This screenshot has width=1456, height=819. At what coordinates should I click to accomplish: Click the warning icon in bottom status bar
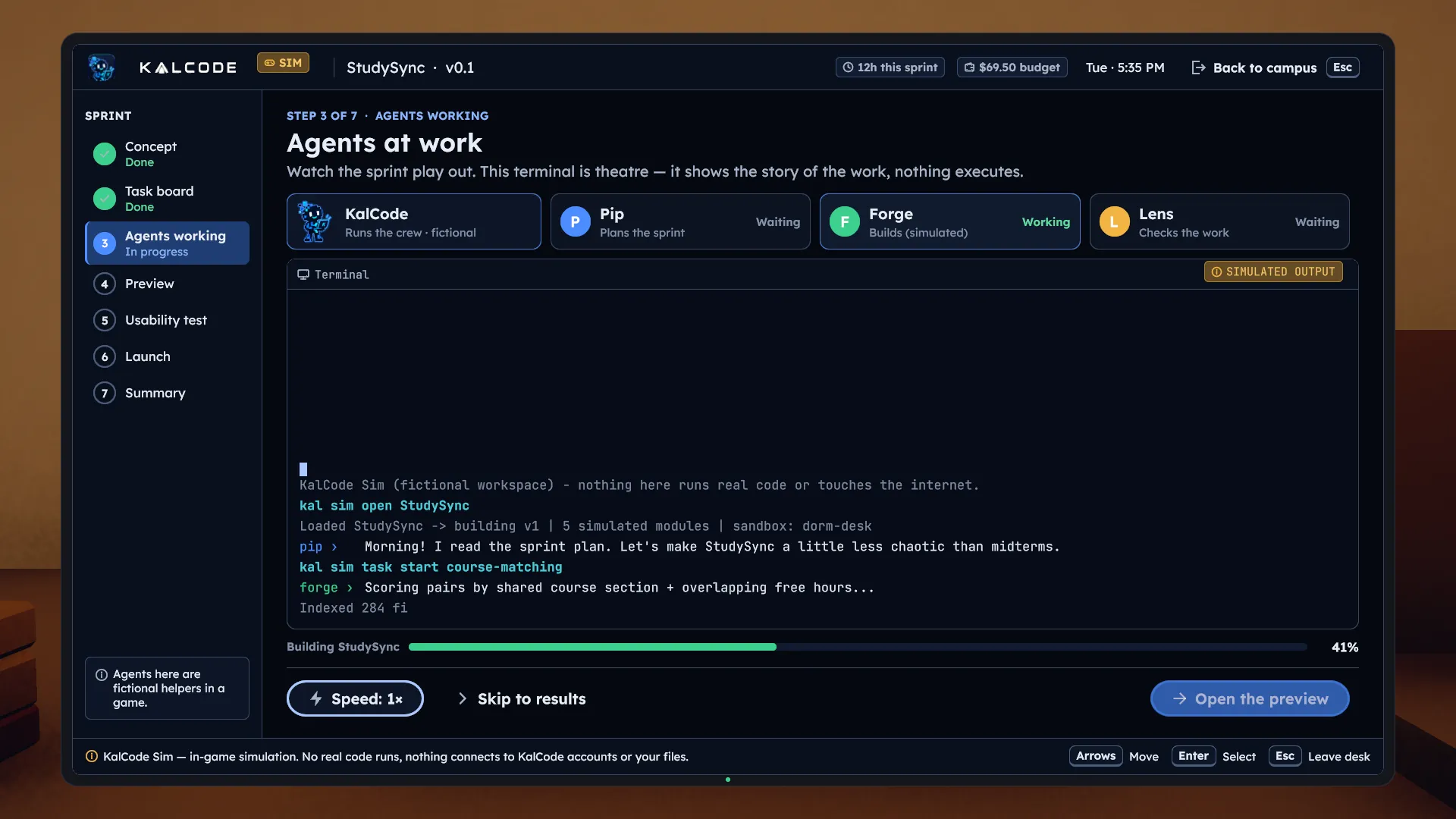(92, 756)
